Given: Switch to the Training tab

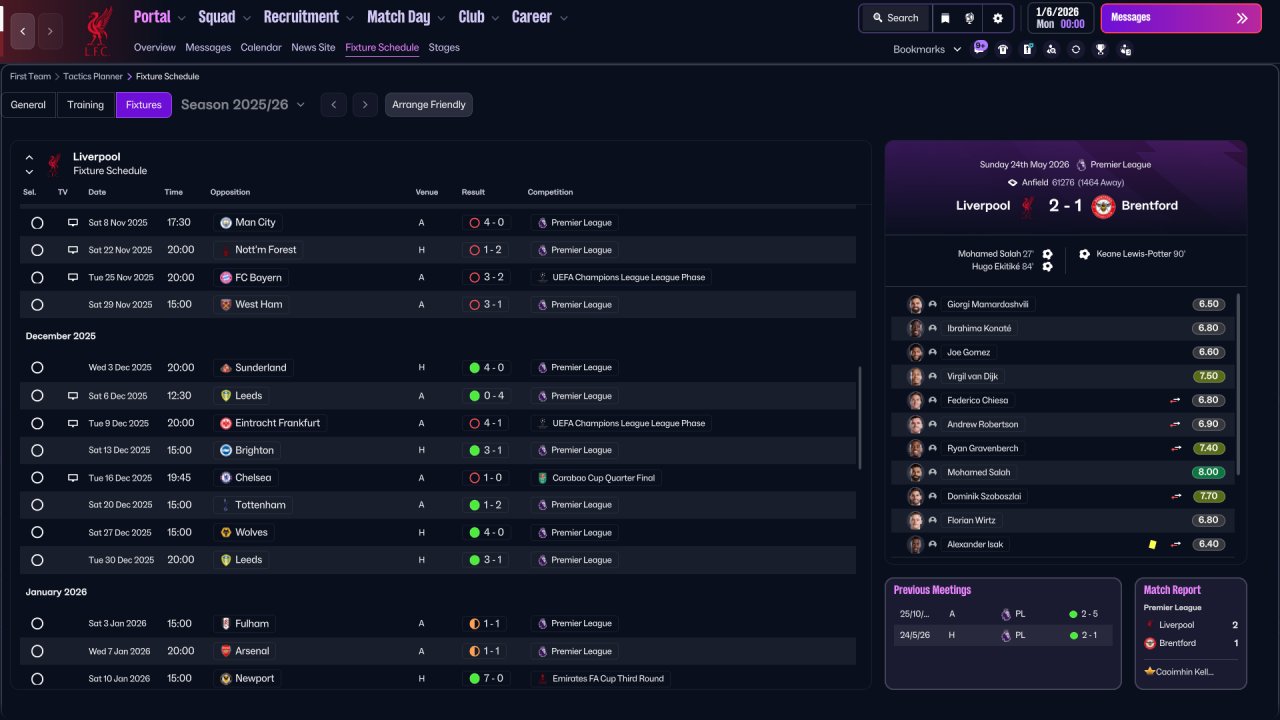Looking at the screenshot, I should [86, 105].
